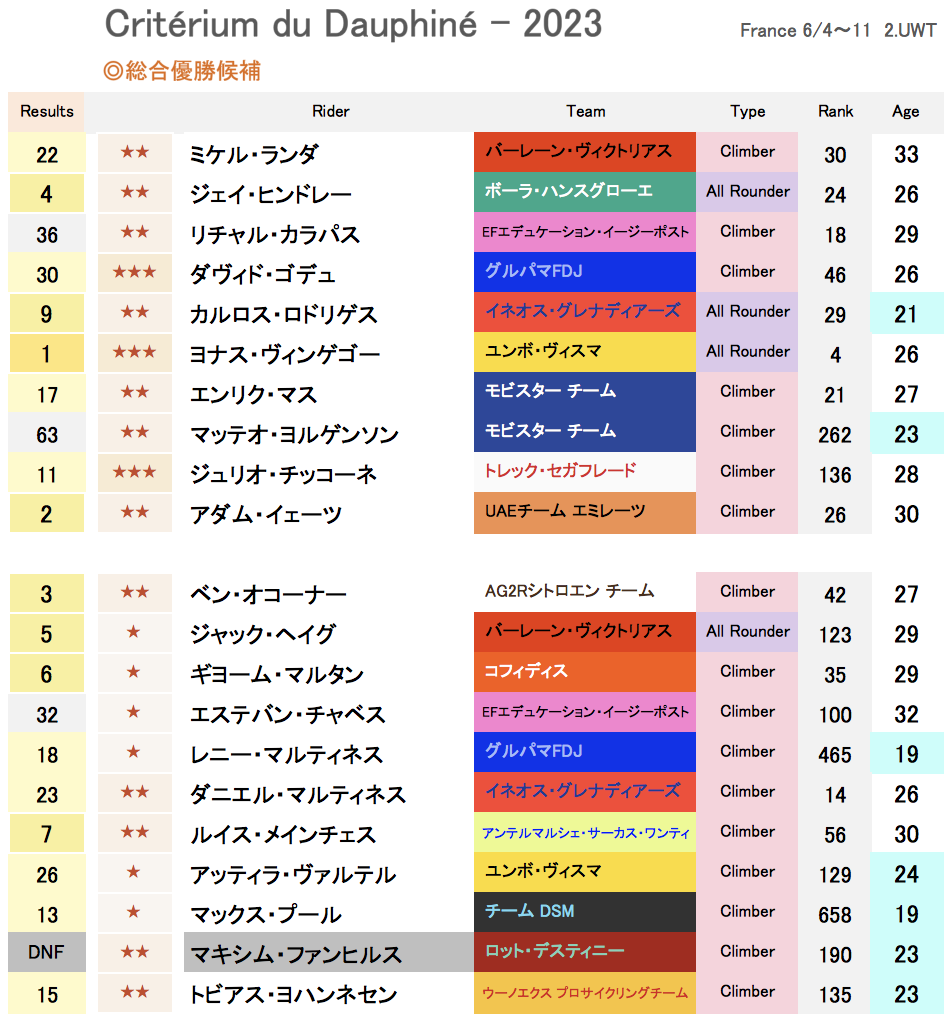
Task: Click the Rank column header
Action: [x=836, y=111]
